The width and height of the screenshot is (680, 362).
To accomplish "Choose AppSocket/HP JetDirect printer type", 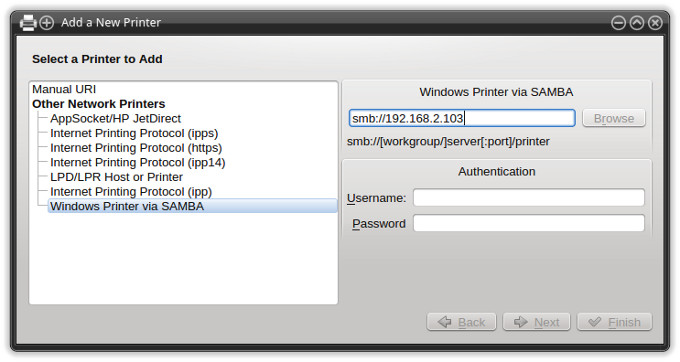I will [115, 119].
